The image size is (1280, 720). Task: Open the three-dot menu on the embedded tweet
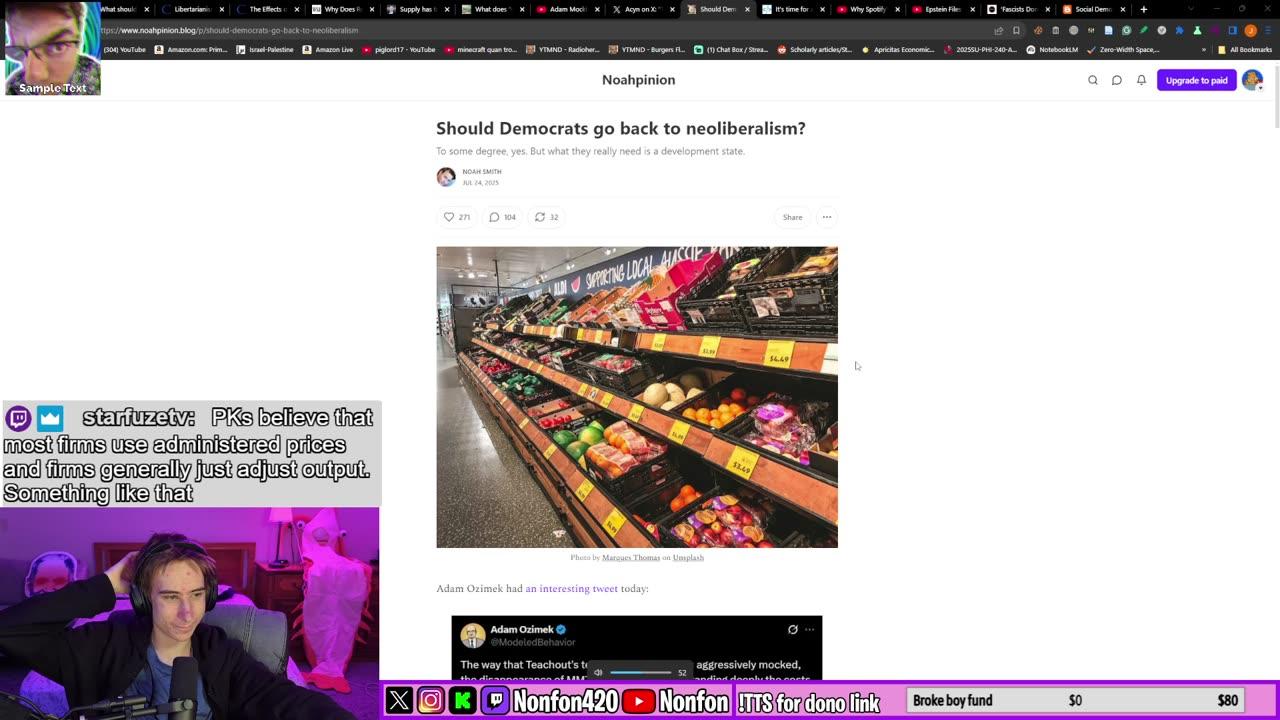(810, 629)
